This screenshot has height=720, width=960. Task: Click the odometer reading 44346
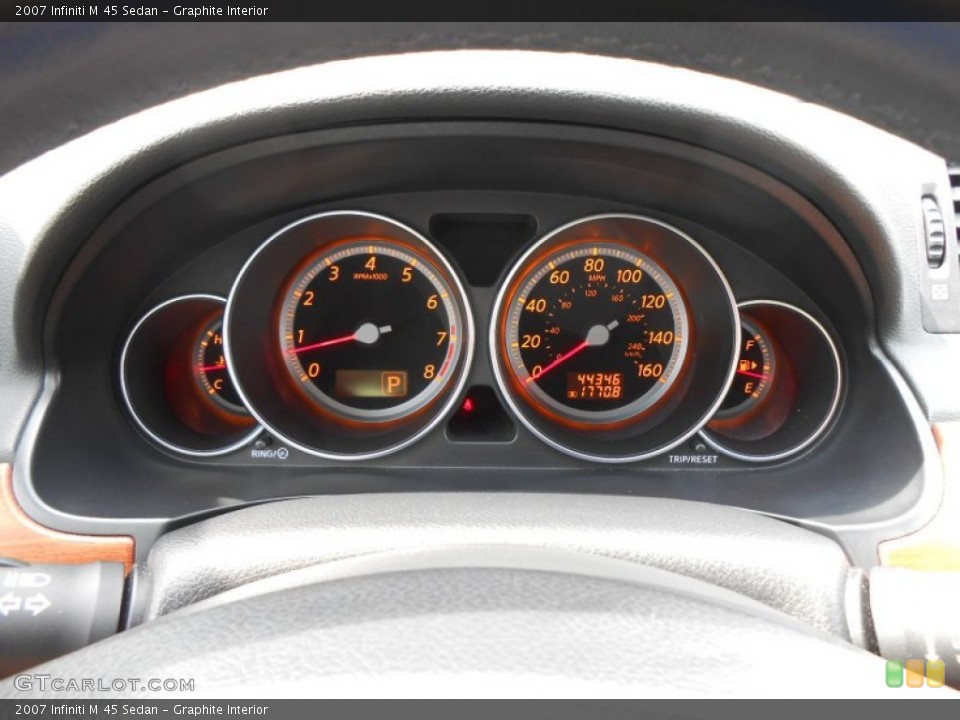pos(598,380)
